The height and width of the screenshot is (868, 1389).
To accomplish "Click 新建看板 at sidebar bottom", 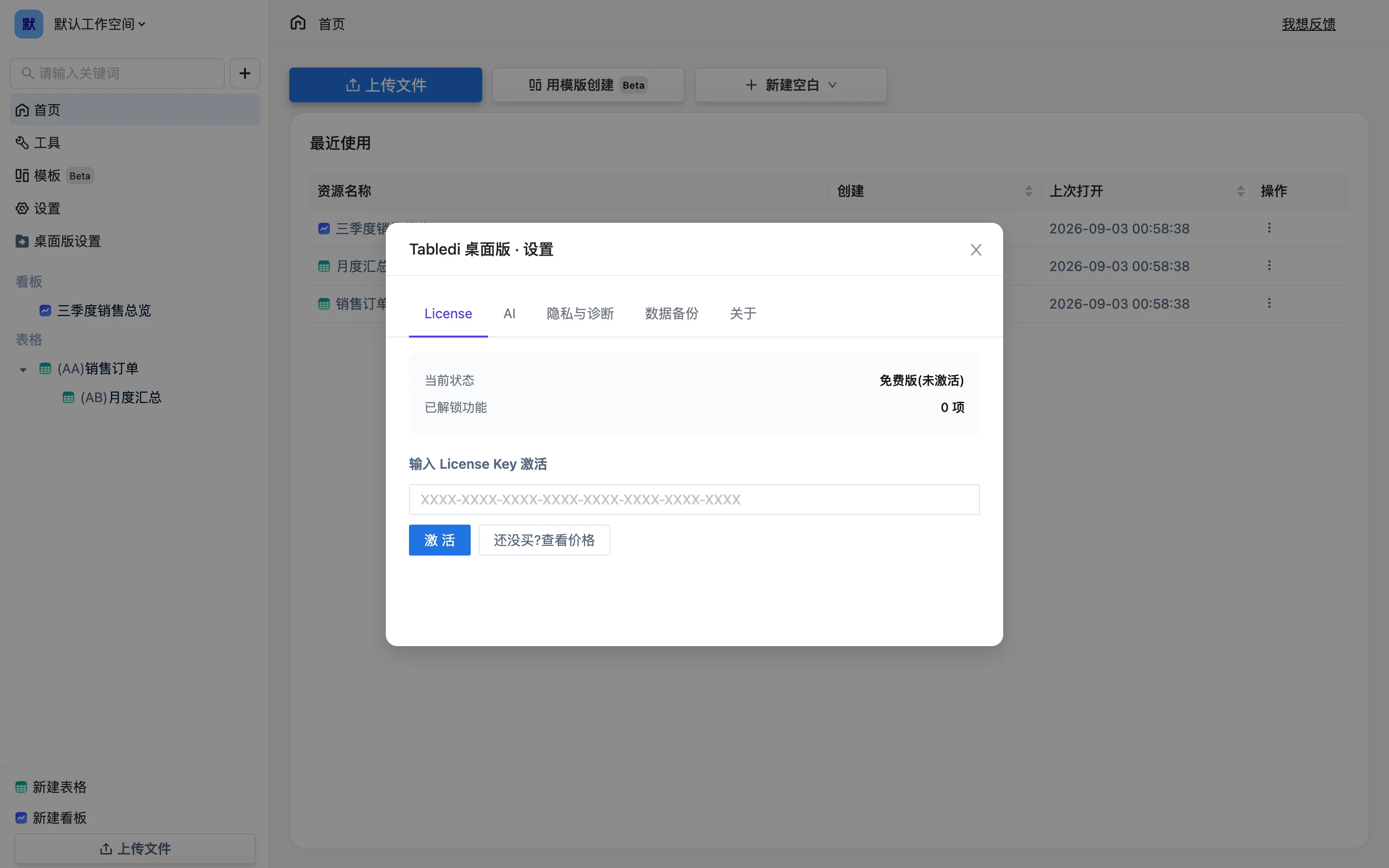I will [x=51, y=818].
